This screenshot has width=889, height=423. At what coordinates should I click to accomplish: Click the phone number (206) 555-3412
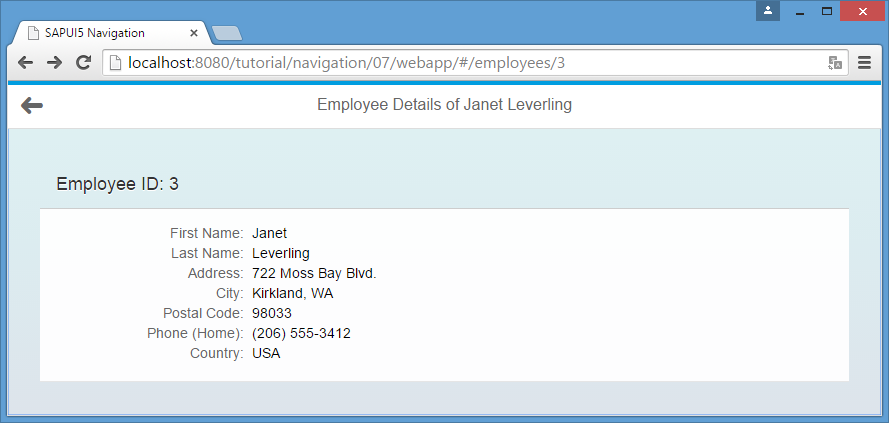coord(301,333)
